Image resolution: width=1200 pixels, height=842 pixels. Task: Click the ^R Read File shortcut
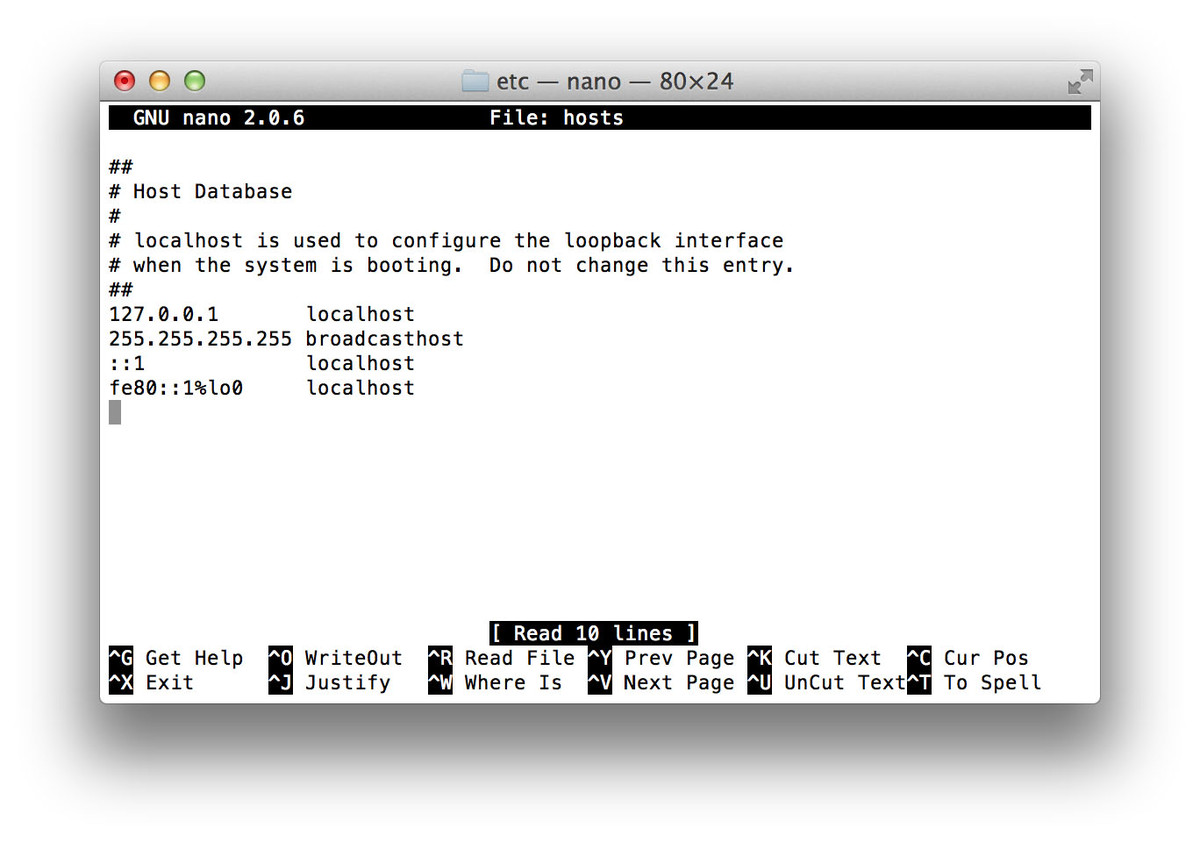click(502, 658)
